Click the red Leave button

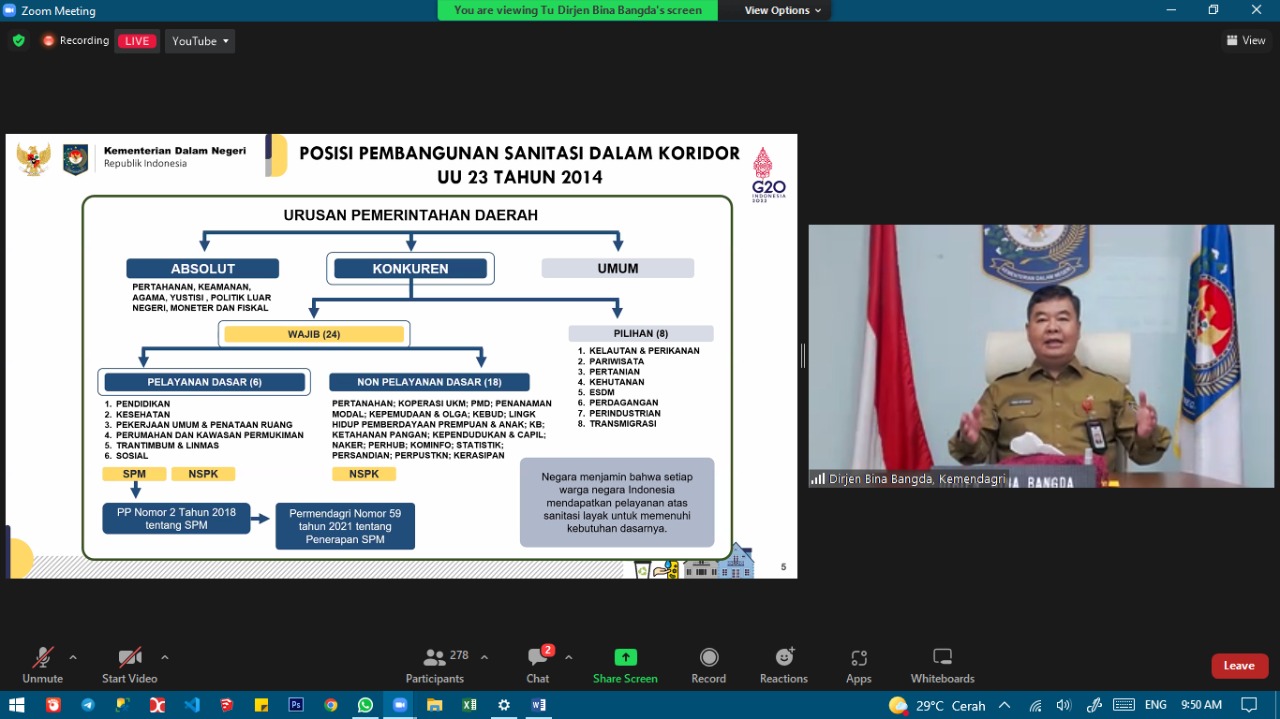[1239, 666]
